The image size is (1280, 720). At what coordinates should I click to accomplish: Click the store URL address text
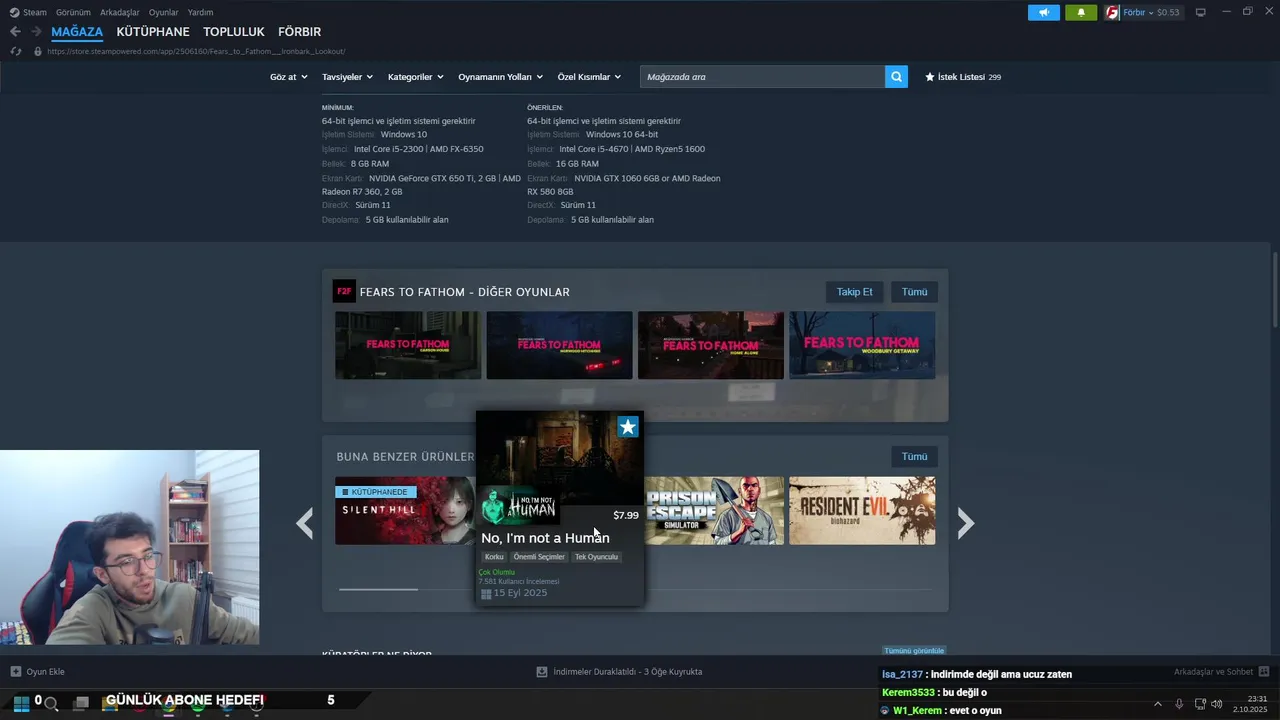click(x=196, y=51)
